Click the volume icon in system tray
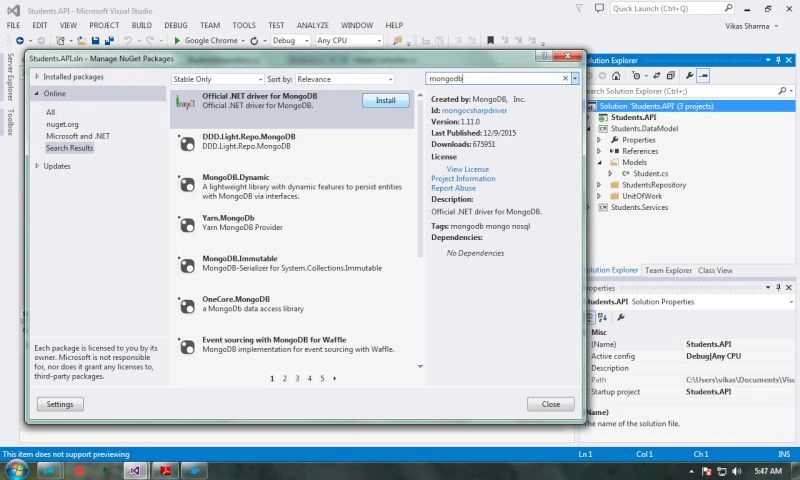This screenshot has width=800, height=480. [x=736, y=471]
